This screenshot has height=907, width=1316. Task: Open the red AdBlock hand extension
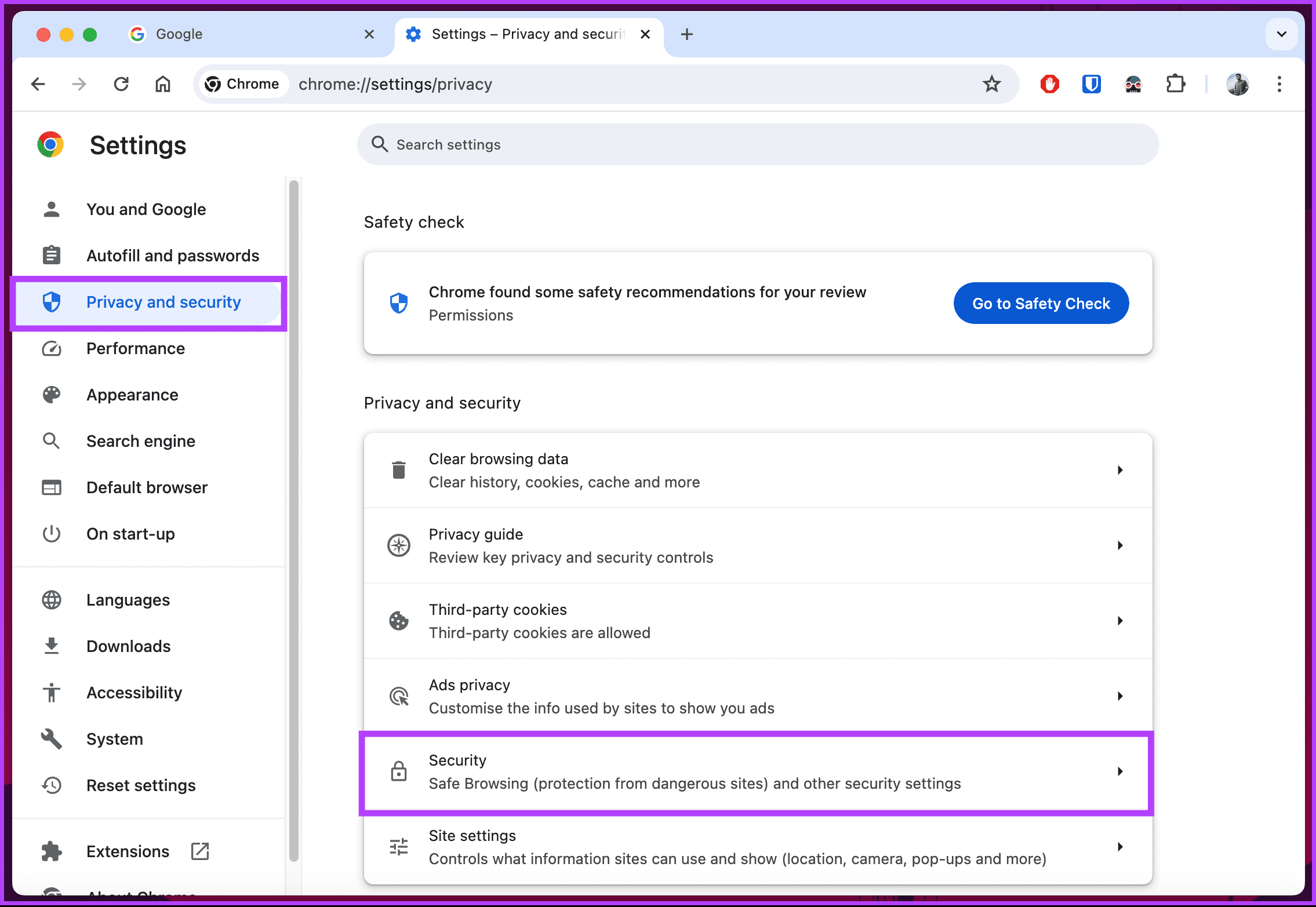coord(1050,84)
